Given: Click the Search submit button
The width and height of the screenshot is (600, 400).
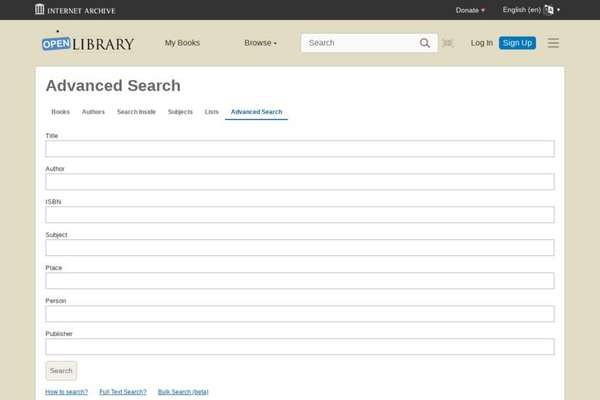Looking at the screenshot, I should coord(61,371).
